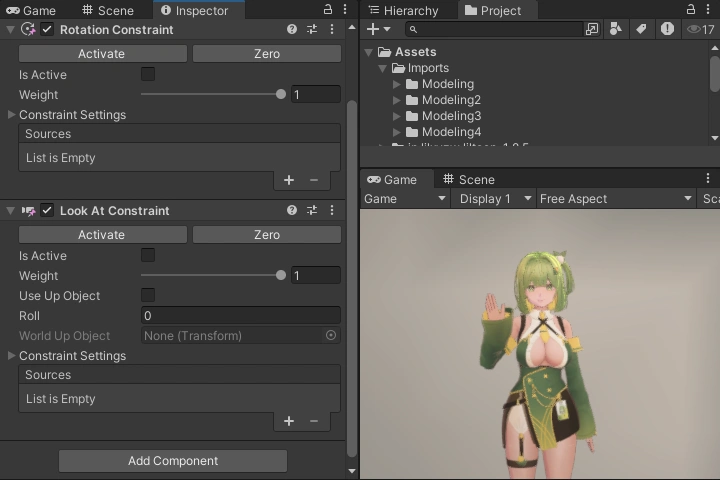This screenshot has width=720, height=480.
Task: Open Look At Constraint three-dot context menu
Action: click(x=332, y=210)
